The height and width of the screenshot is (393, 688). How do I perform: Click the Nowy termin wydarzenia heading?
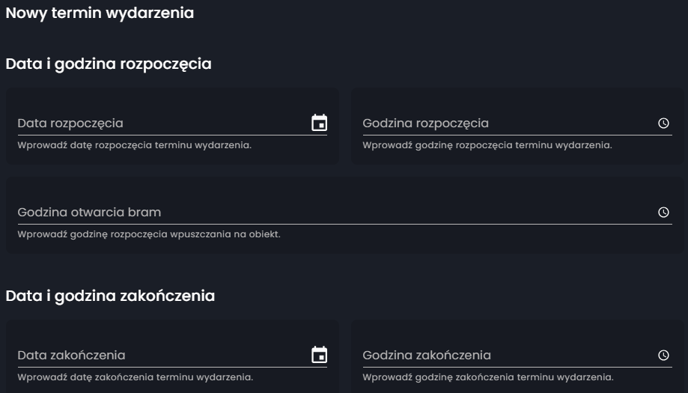[100, 13]
